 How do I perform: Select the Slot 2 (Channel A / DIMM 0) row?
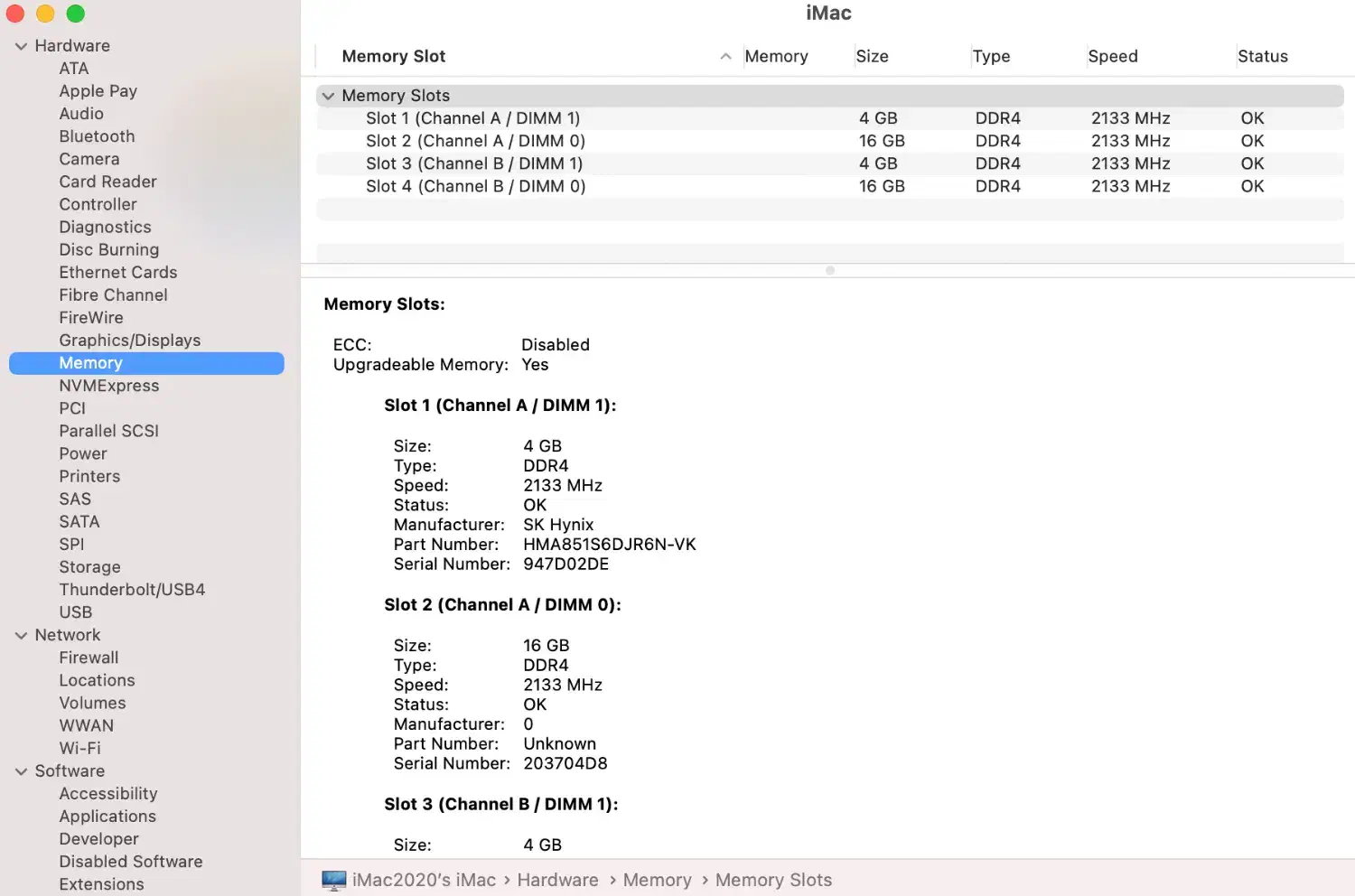[475, 141]
